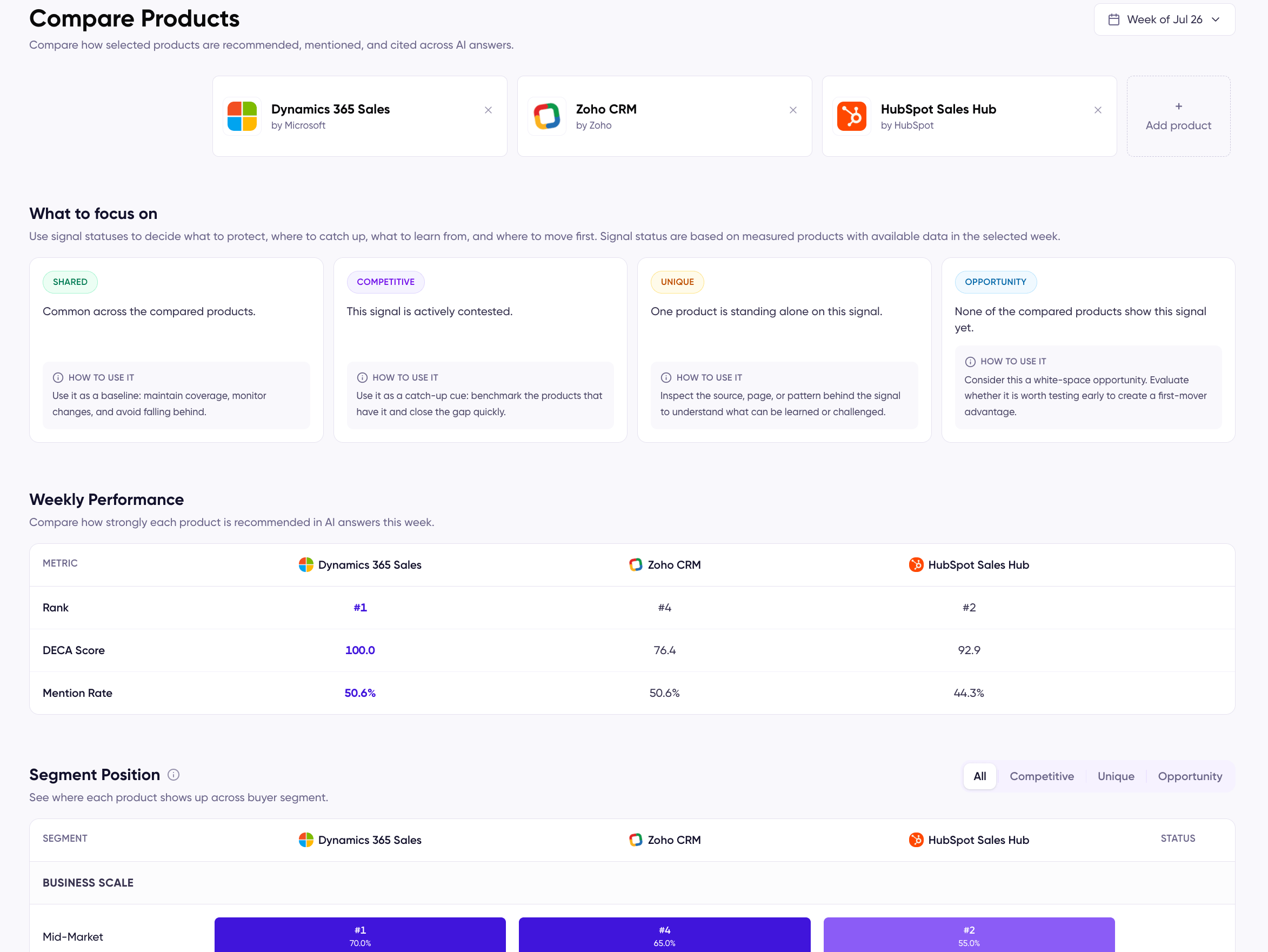Switch to the Opportunity filter tab
Image resolution: width=1268 pixels, height=952 pixels.
1190,776
